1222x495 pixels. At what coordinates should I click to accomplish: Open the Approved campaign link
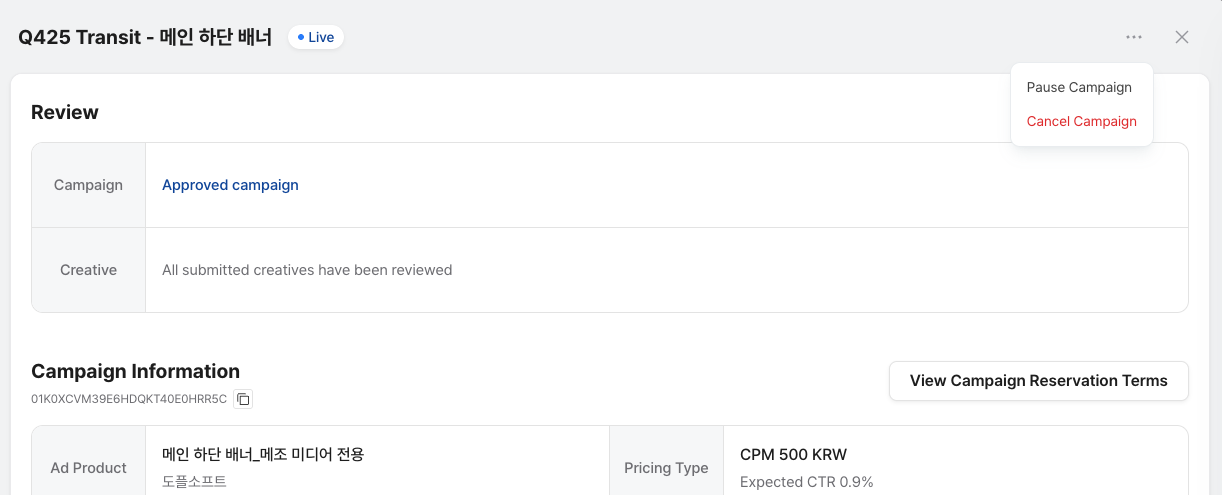pyautogui.click(x=230, y=185)
